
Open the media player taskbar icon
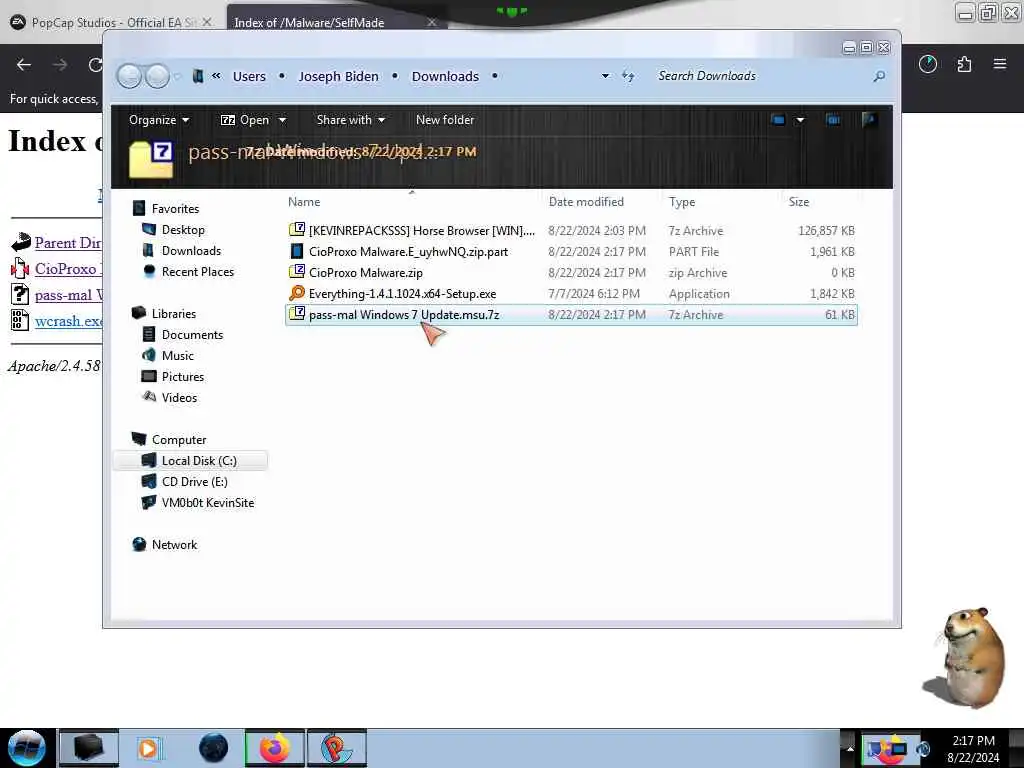point(148,748)
